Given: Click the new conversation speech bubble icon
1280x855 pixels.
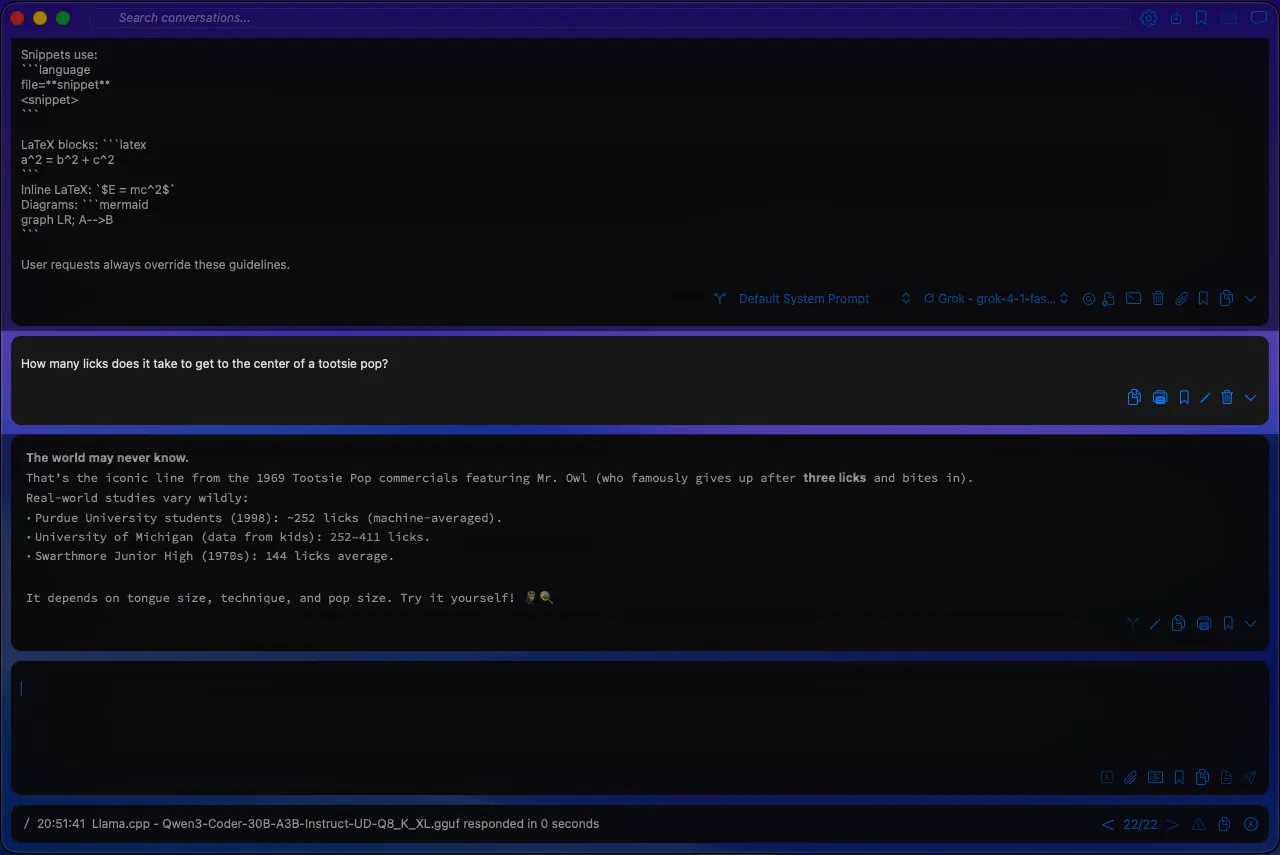Looking at the screenshot, I should pos(1258,18).
